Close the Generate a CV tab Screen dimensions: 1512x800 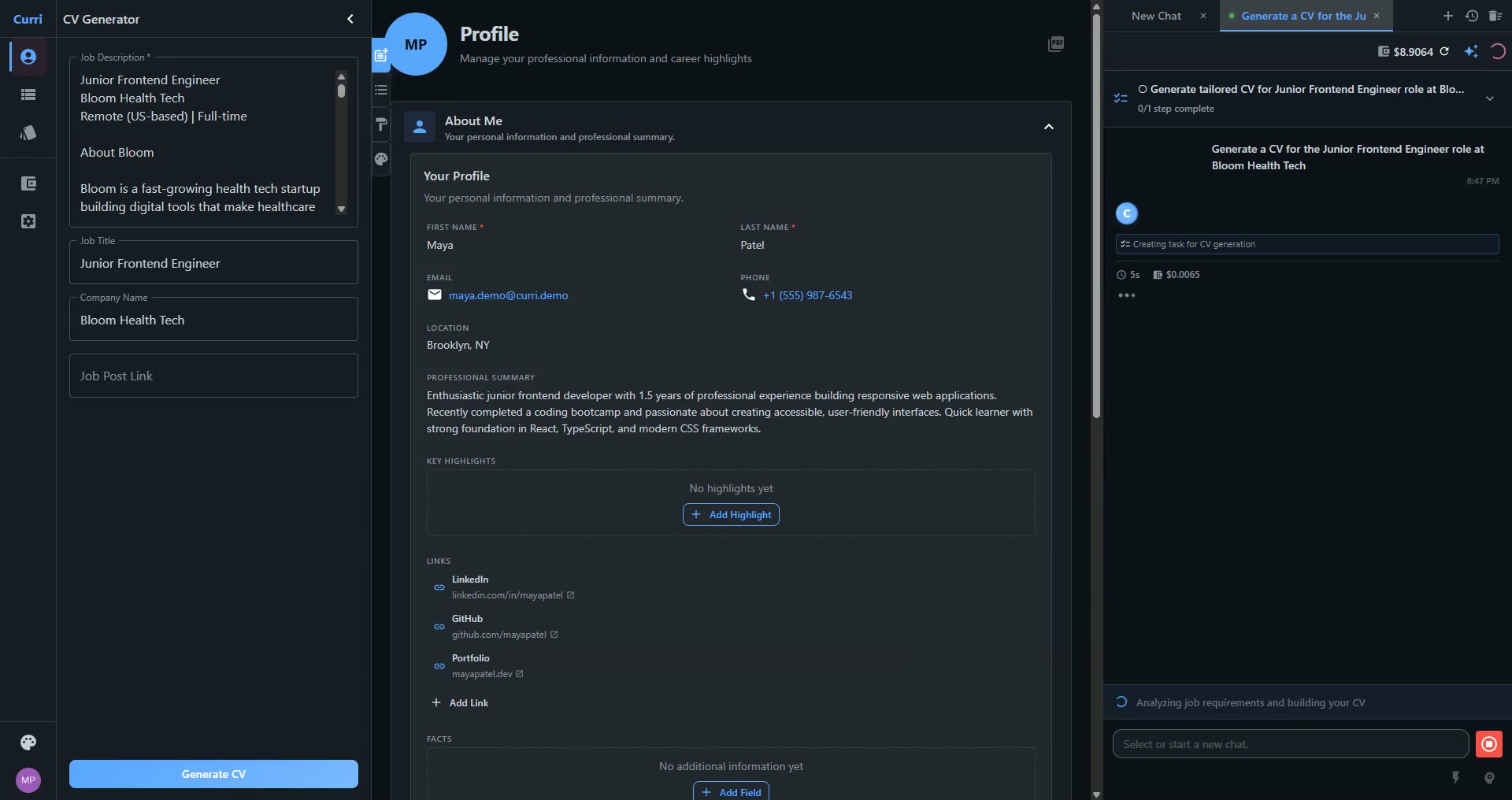1377,16
